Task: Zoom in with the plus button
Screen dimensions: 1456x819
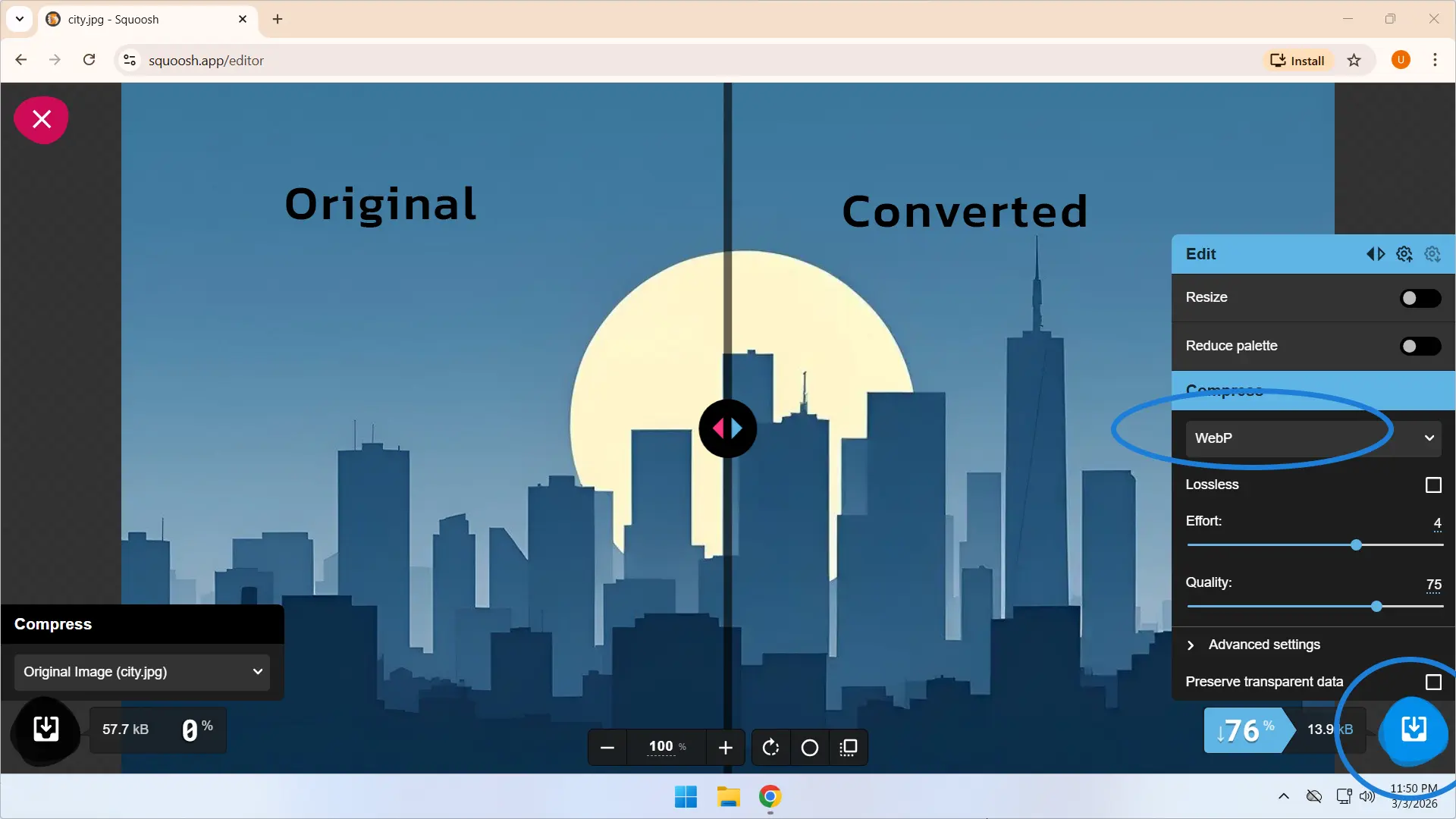Action: tap(725, 747)
